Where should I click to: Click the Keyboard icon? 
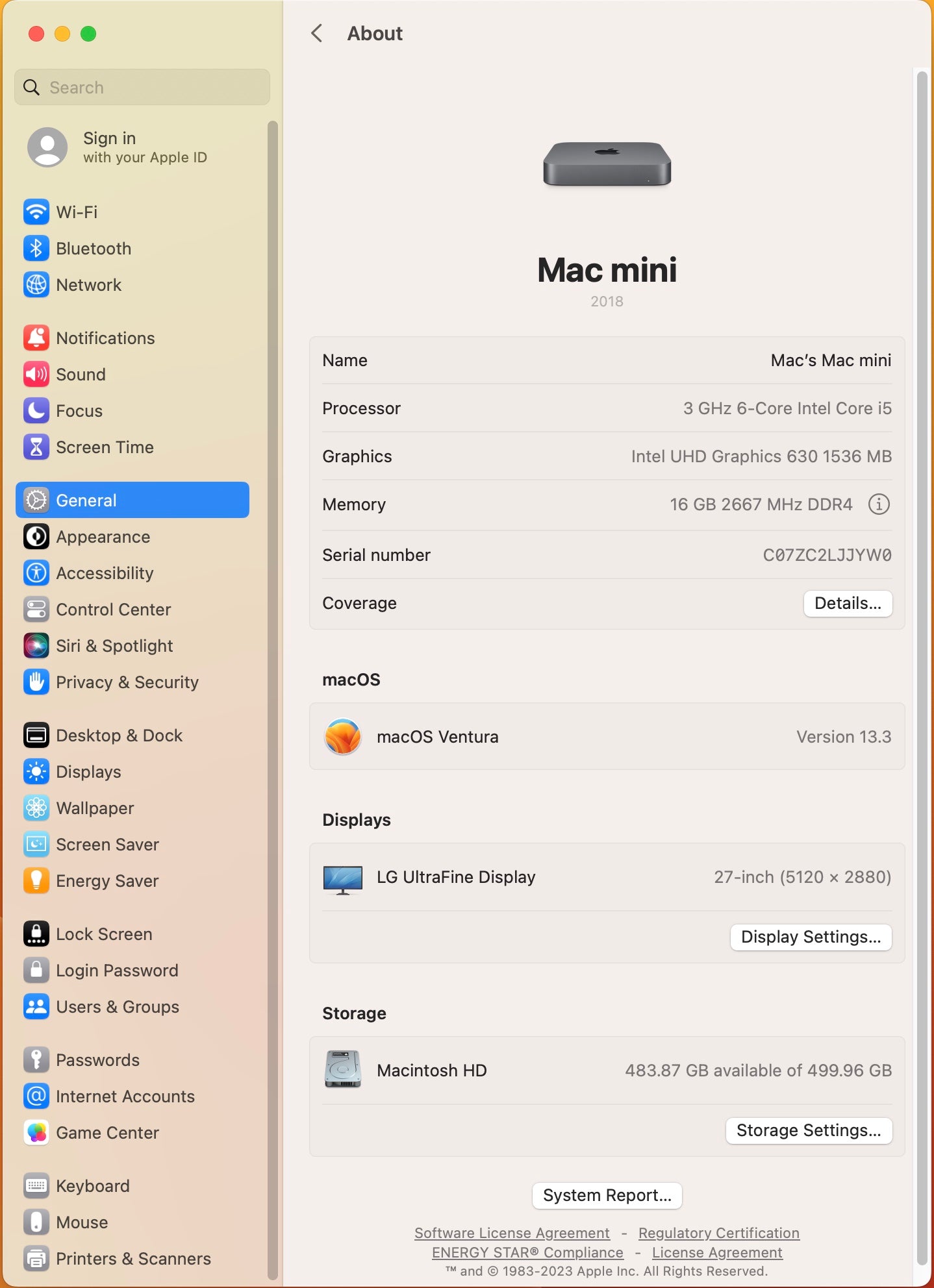coord(36,1186)
